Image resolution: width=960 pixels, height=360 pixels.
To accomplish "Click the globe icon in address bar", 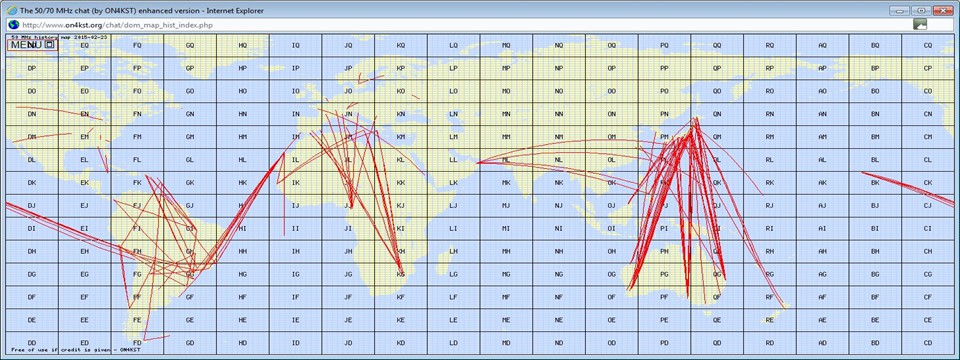I will [x=13, y=25].
